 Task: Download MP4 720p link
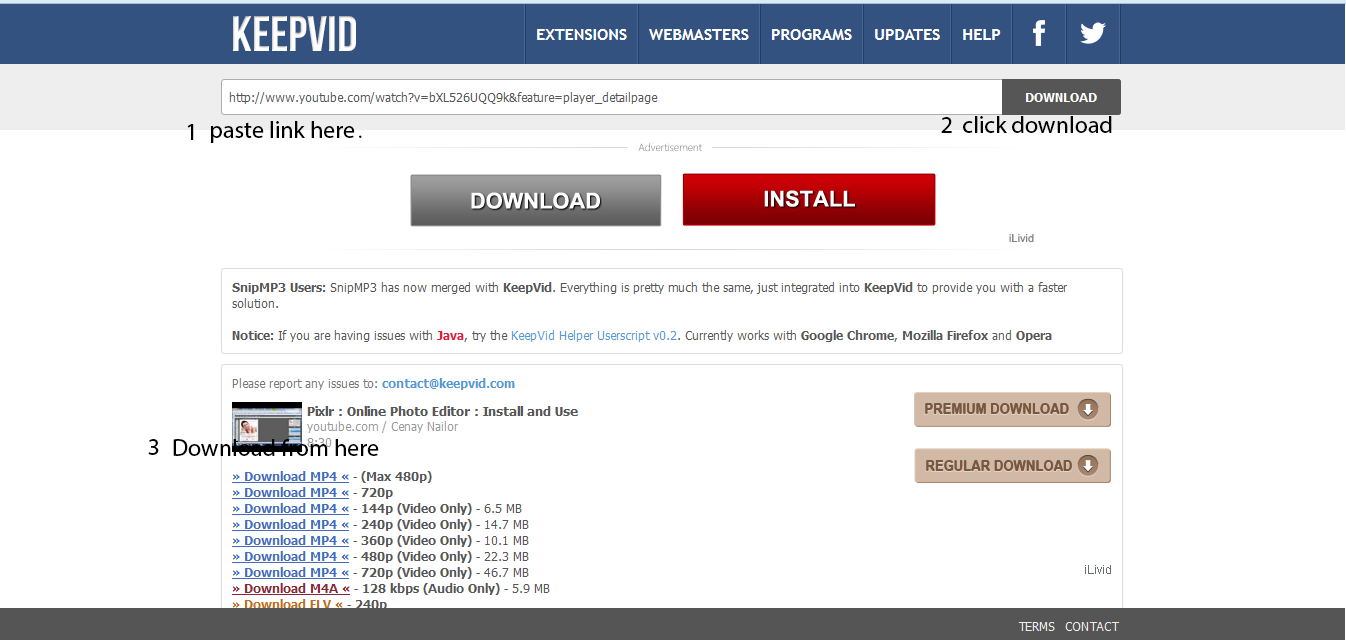click(x=291, y=493)
